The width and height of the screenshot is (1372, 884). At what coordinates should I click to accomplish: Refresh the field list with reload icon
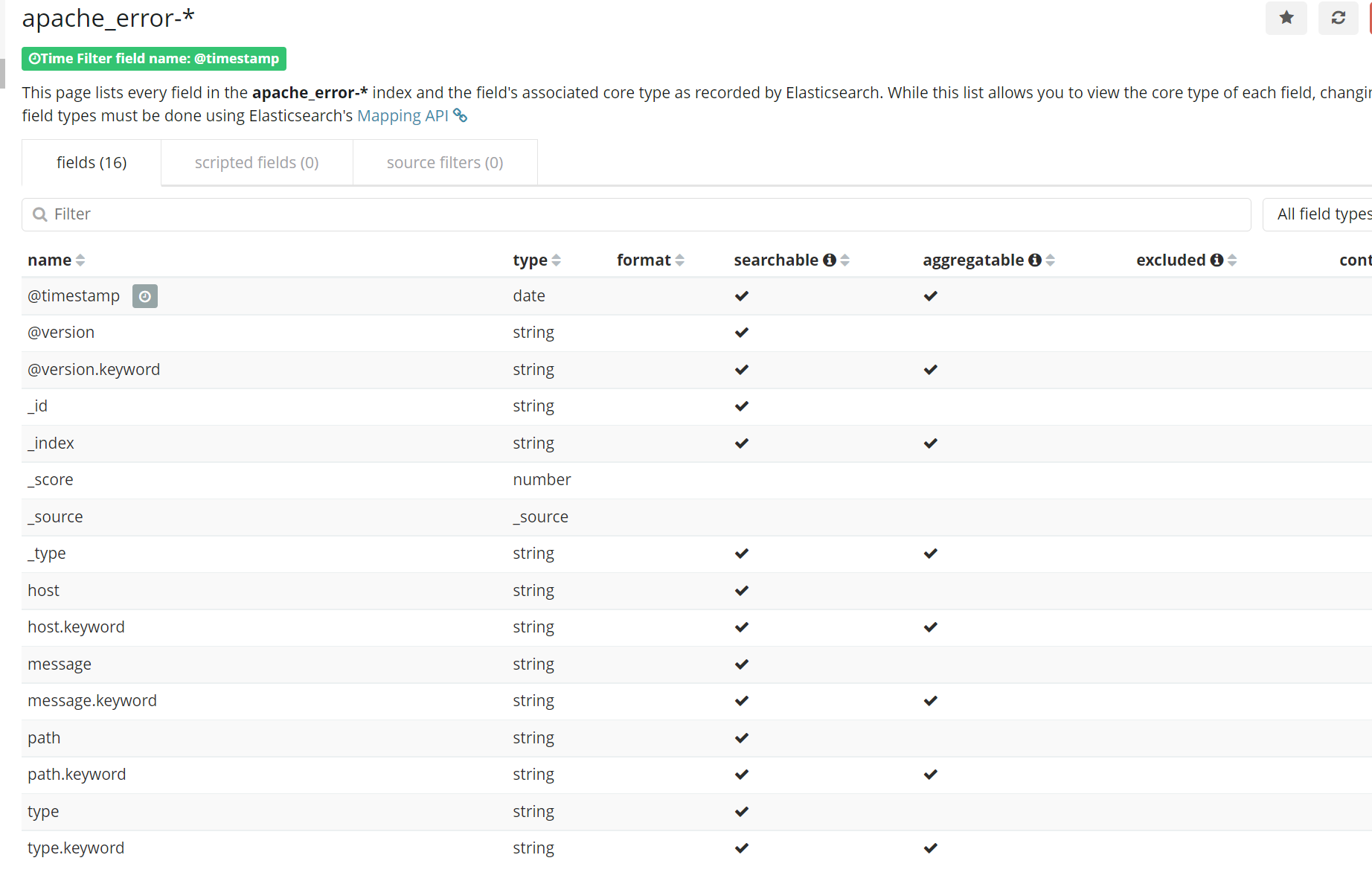pos(1338,18)
